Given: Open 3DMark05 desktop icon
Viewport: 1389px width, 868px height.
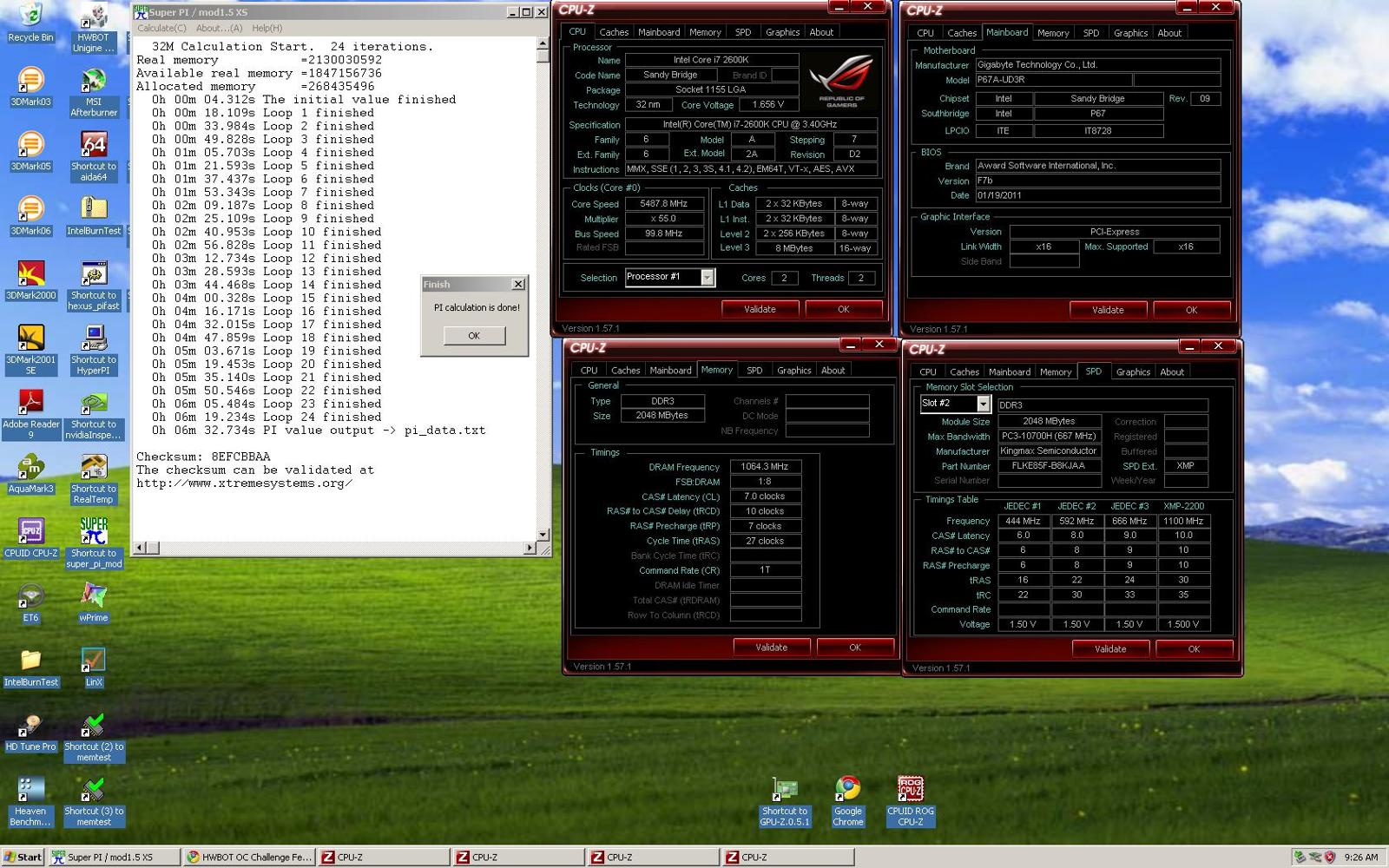Looking at the screenshot, I should click(x=30, y=151).
